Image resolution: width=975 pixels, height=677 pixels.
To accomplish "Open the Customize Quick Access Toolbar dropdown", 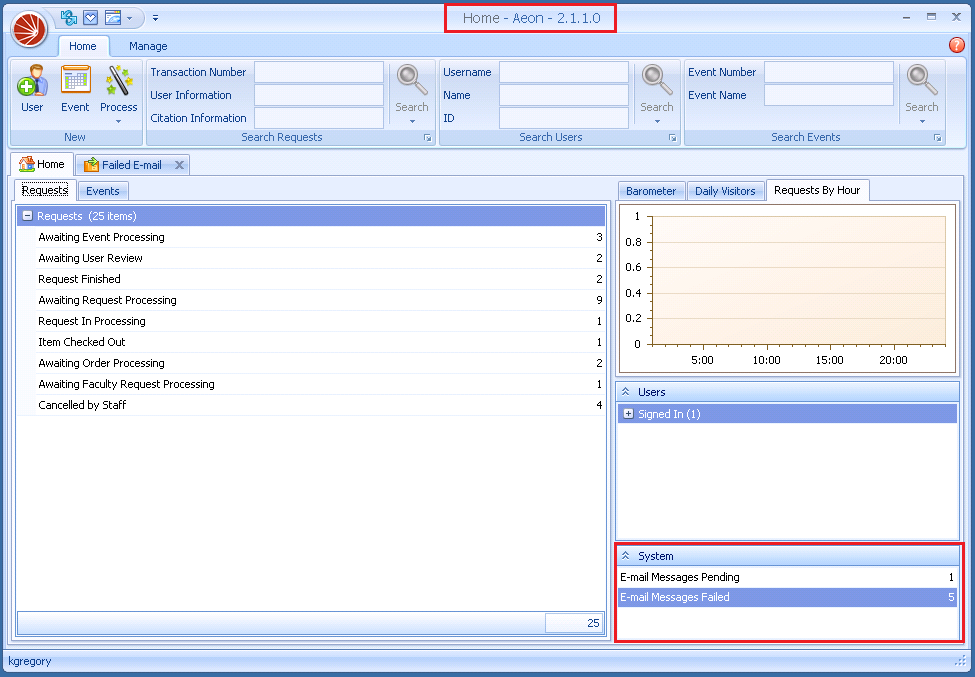I will pos(156,18).
